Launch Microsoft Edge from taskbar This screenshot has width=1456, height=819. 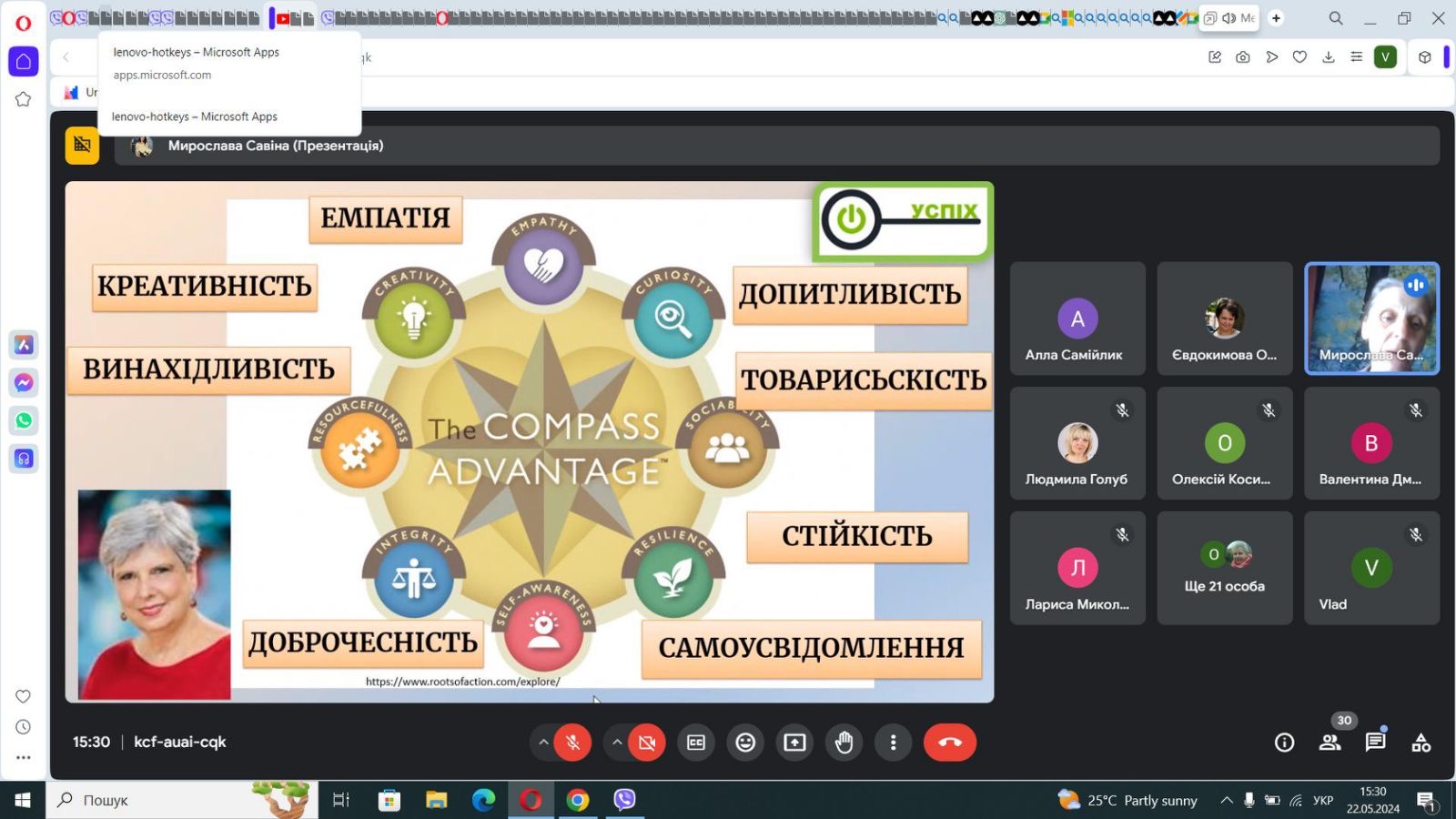pos(483,800)
